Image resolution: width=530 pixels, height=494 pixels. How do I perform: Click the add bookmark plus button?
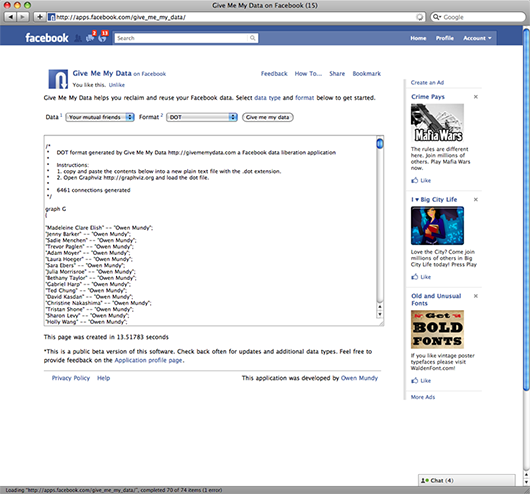pos(40,17)
